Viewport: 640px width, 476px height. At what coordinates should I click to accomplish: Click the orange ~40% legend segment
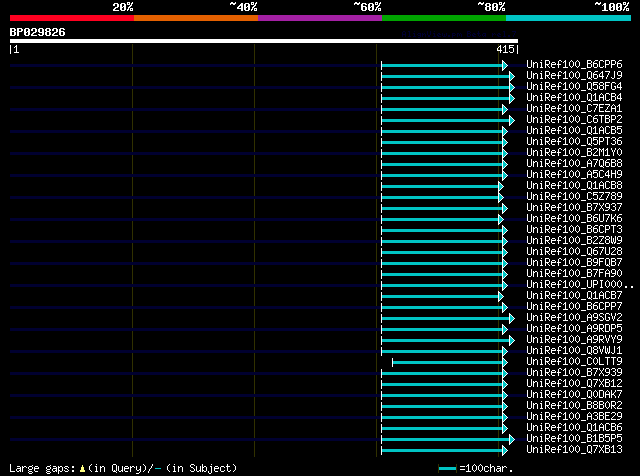point(196,18)
